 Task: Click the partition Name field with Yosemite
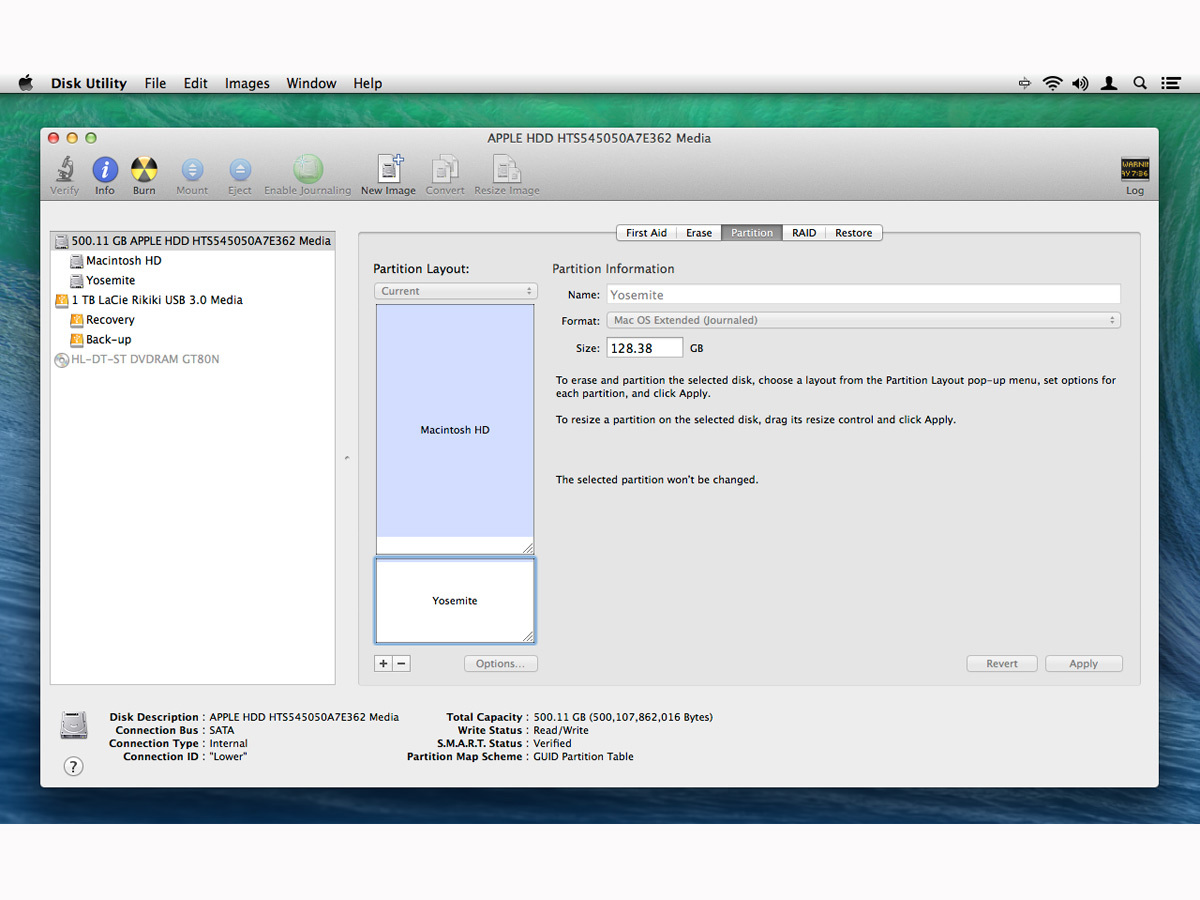pos(864,295)
